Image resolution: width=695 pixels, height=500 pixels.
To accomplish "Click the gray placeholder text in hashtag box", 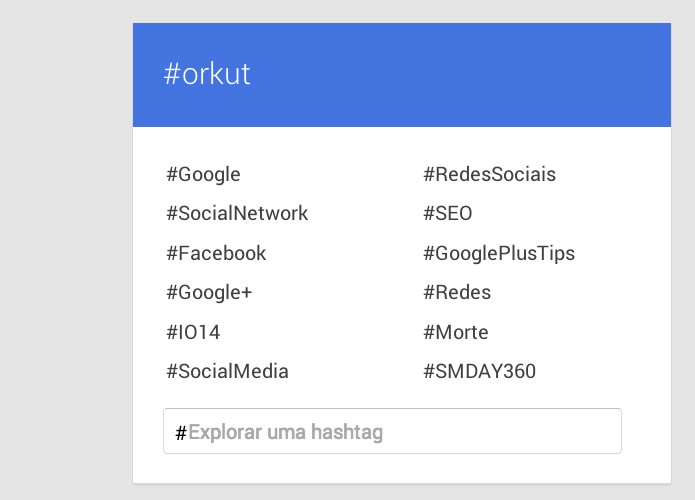I will pos(285,432).
